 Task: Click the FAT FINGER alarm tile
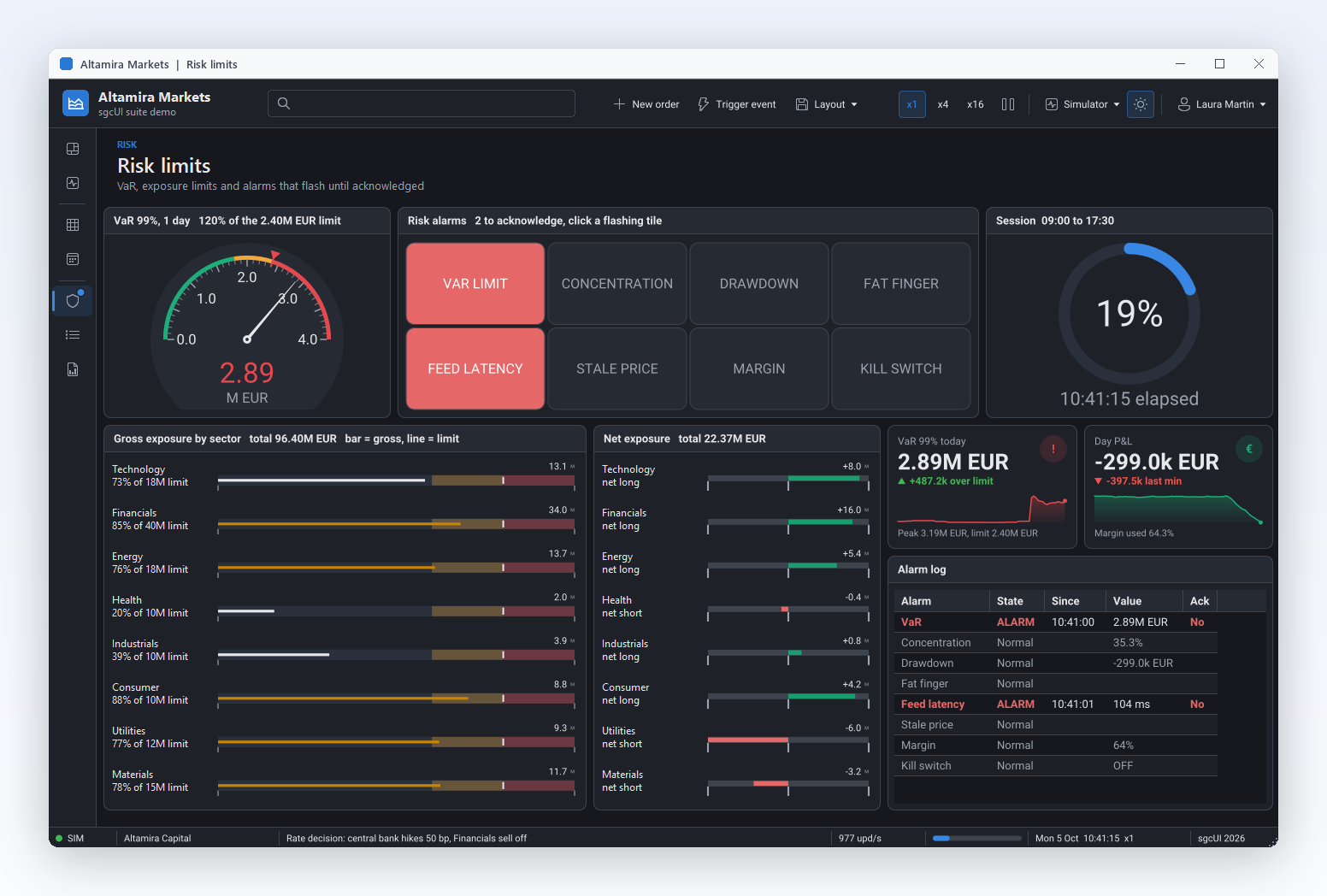pos(901,284)
